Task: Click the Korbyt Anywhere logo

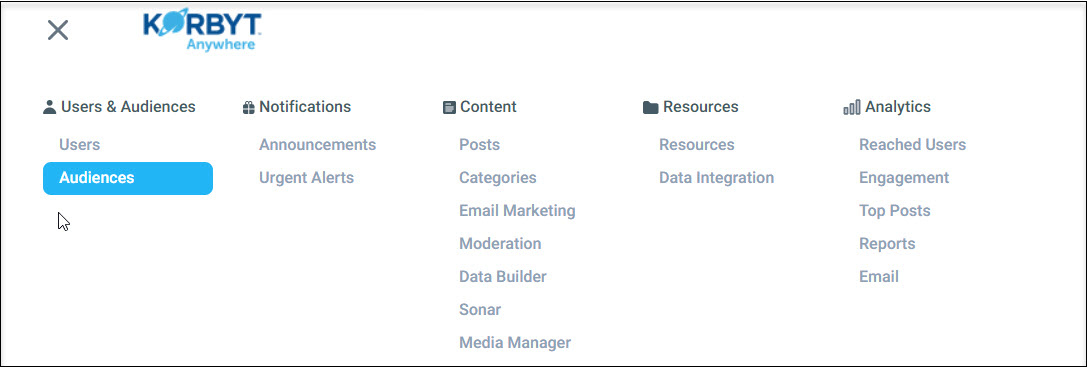Action: click(x=202, y=33)
